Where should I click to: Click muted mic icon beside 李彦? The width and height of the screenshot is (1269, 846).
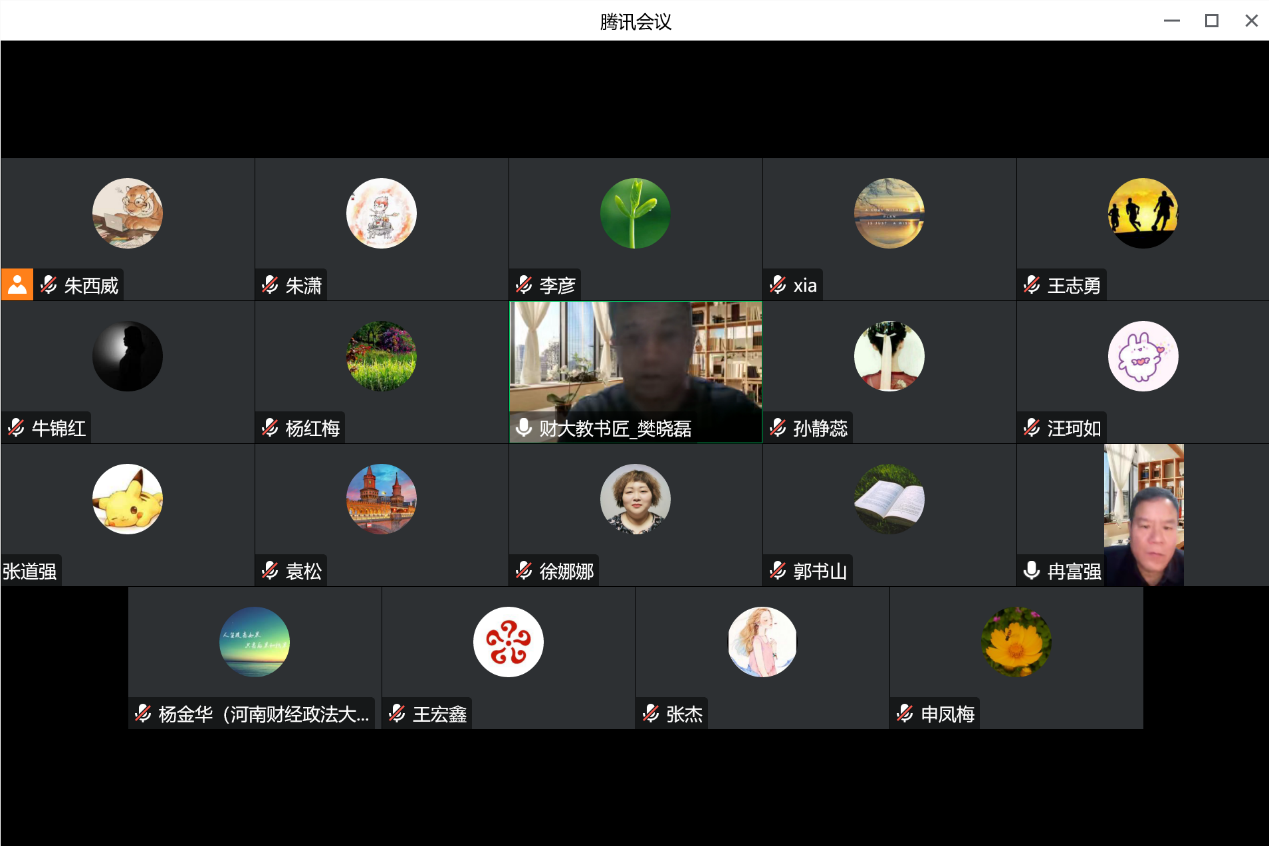pyautogui.click(x=523, y=285)
